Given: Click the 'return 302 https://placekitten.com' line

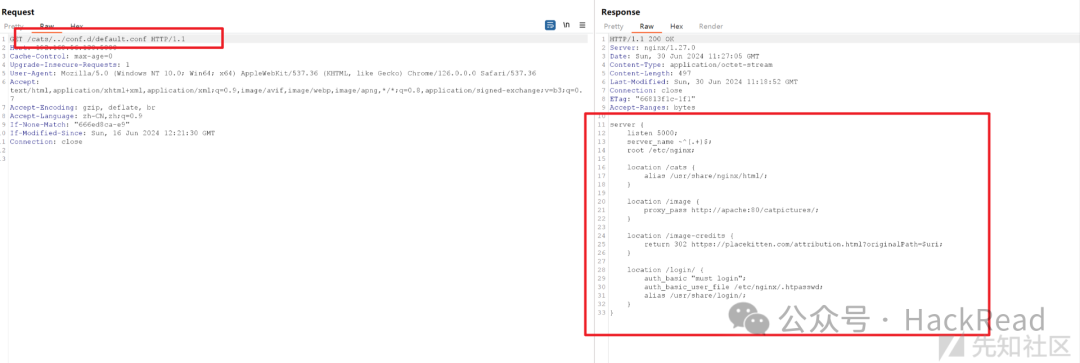Looking at the screenshot, I should tap(792, 244).
